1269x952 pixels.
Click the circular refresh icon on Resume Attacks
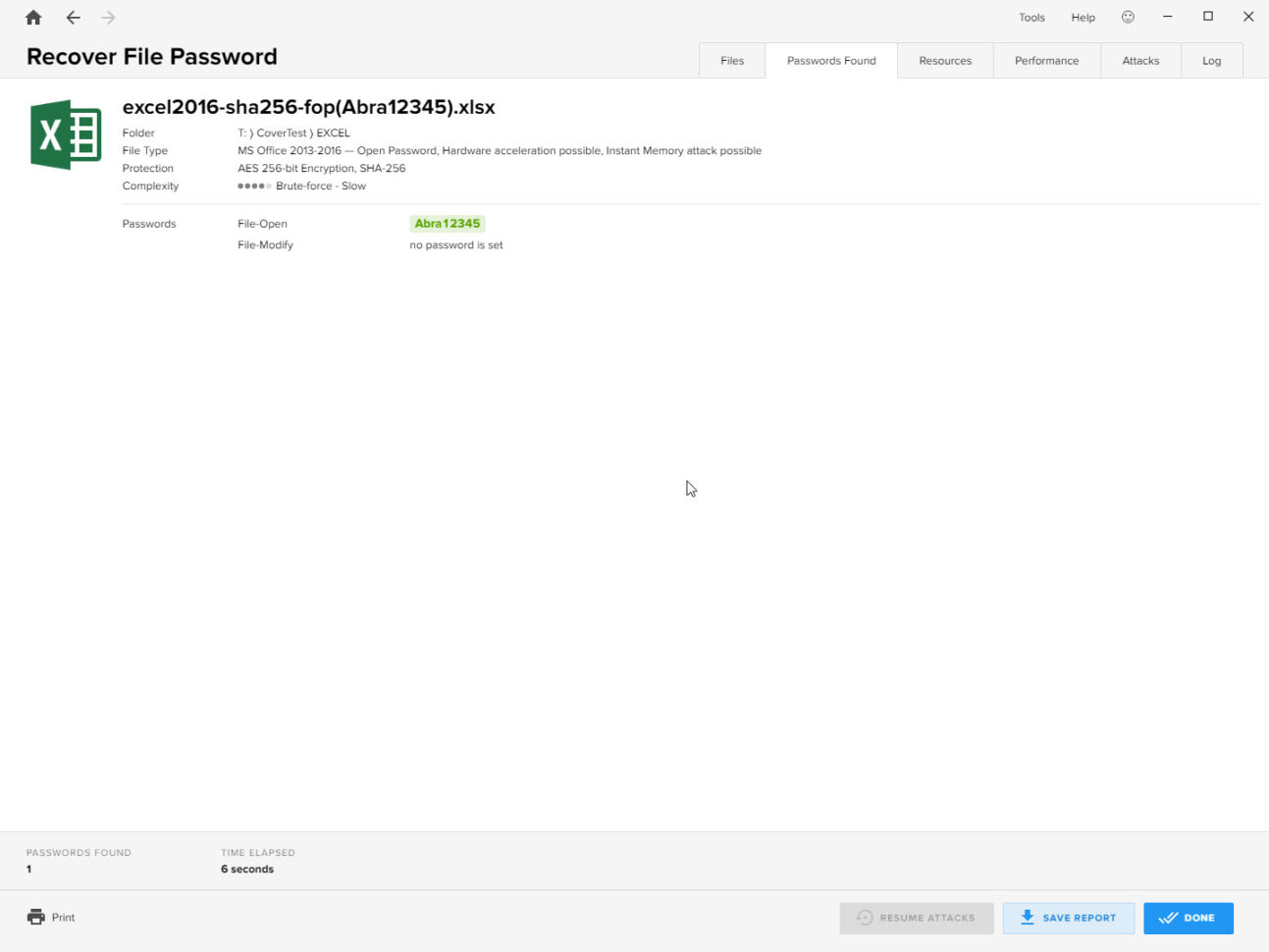click(x=865, y=918)
